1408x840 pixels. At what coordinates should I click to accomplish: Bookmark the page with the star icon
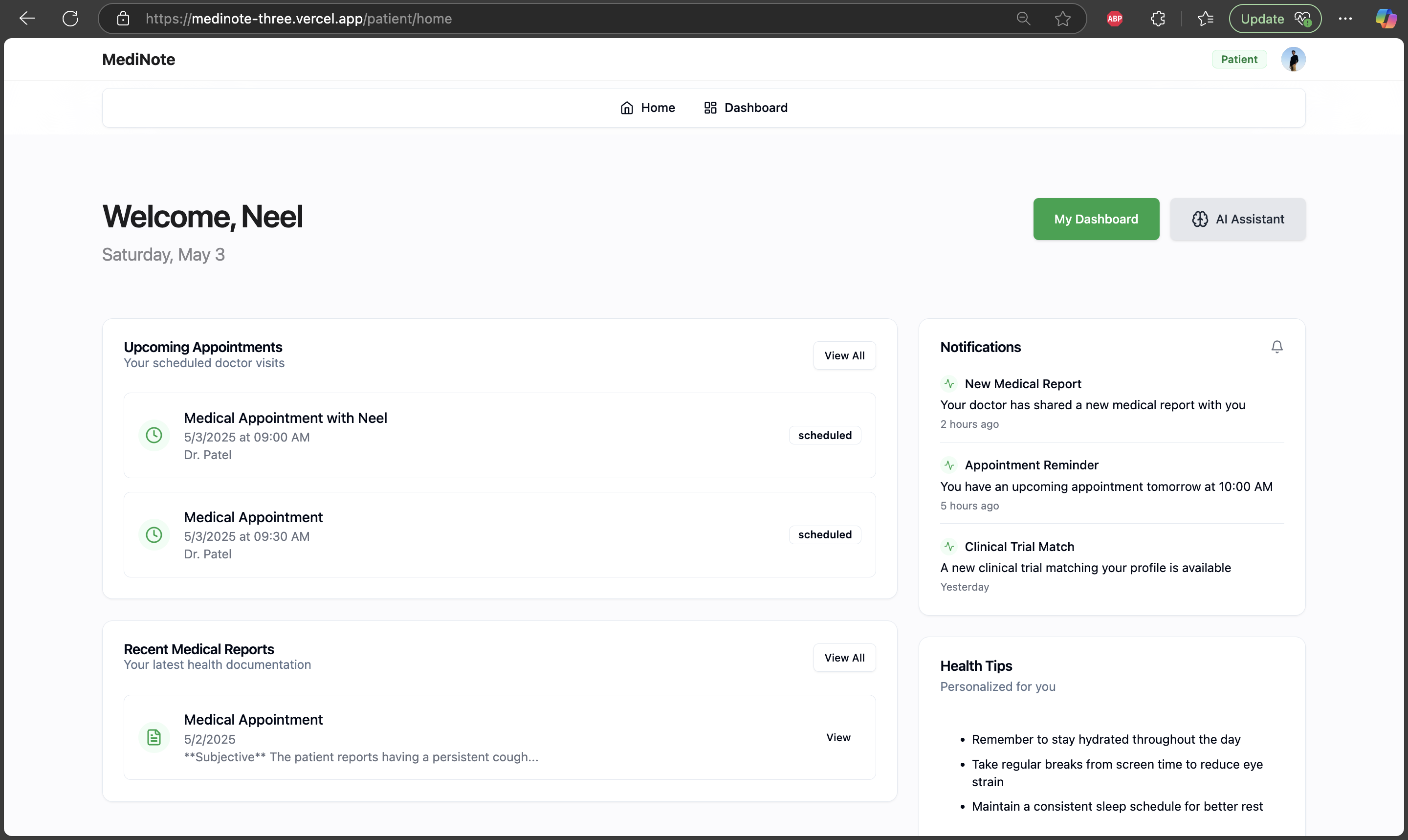(1062, 19)
